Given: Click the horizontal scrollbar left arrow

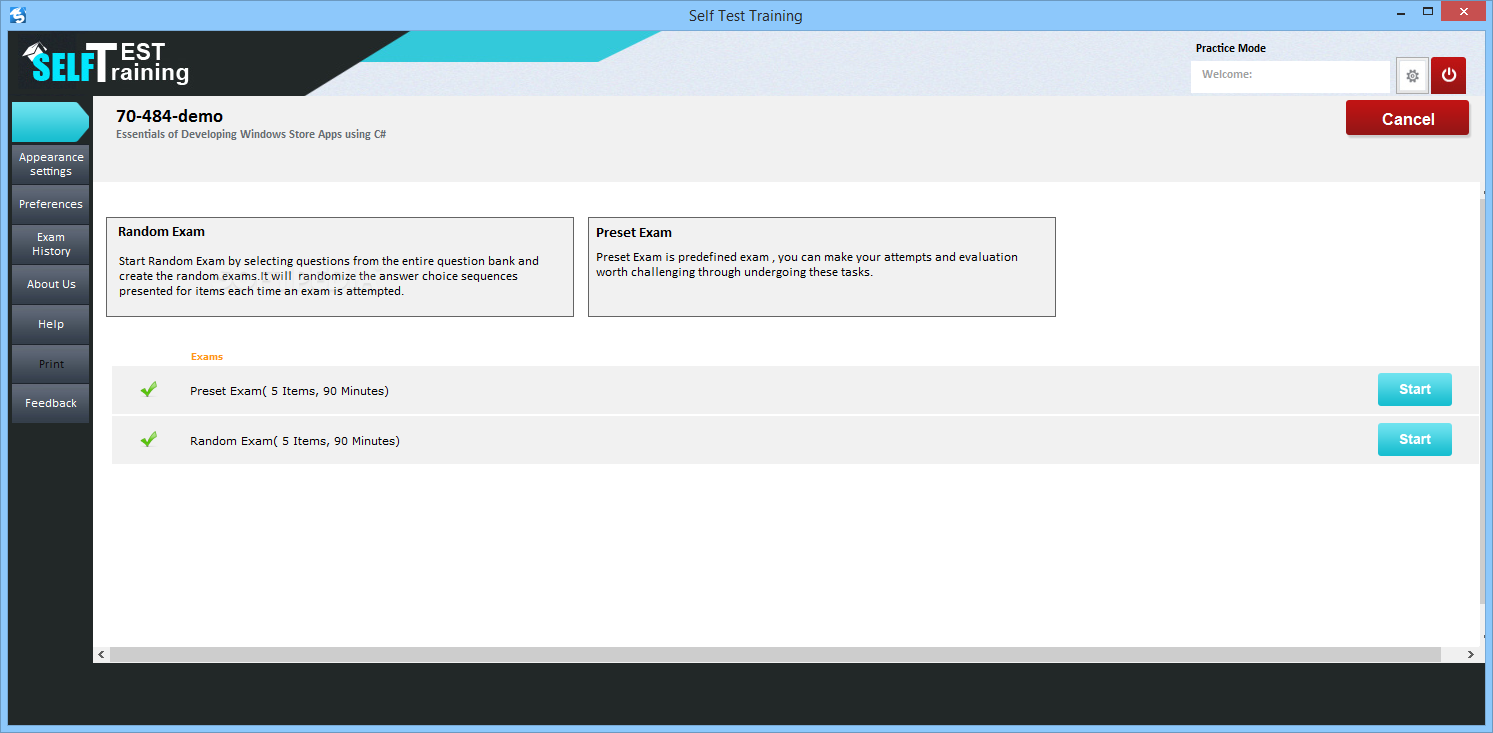Looking at the screenshot, I should [101, 654].
